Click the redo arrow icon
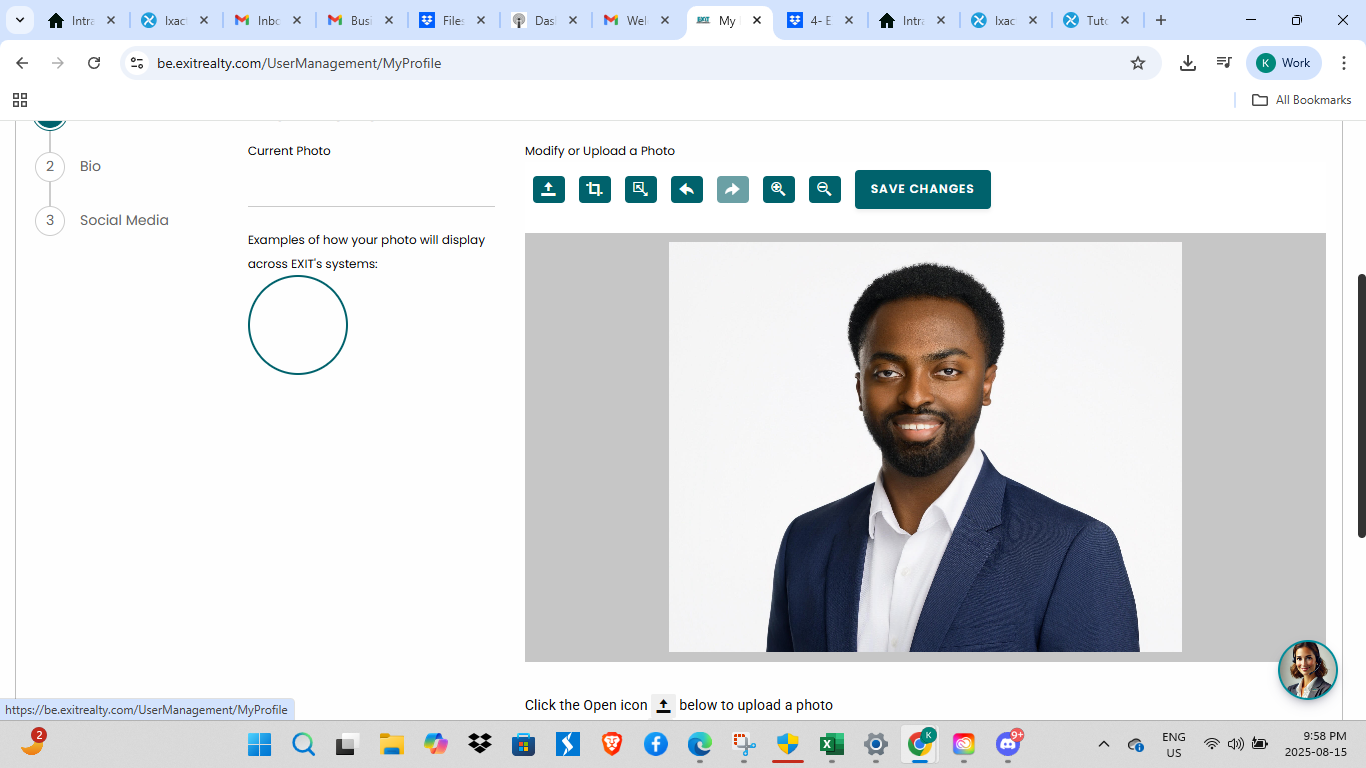 point(733,189)
